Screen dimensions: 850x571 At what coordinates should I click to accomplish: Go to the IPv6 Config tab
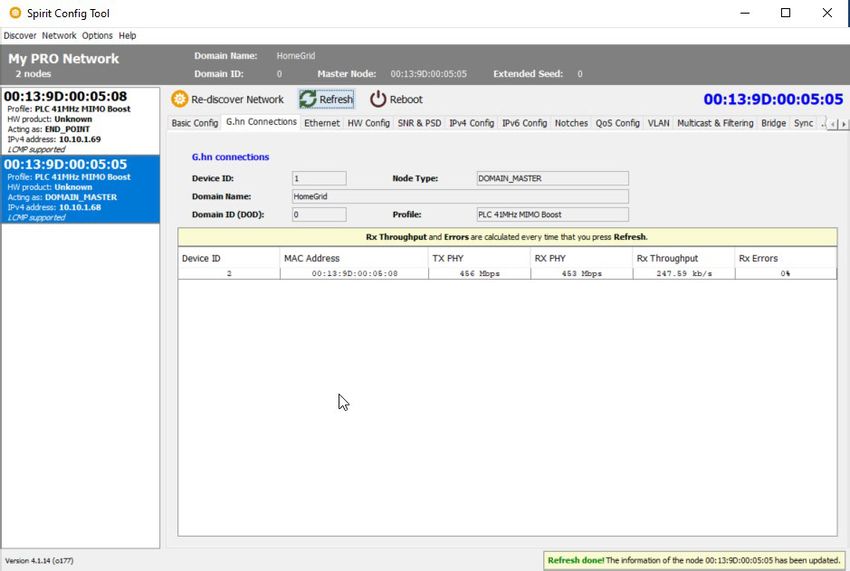tap(524, 123)
